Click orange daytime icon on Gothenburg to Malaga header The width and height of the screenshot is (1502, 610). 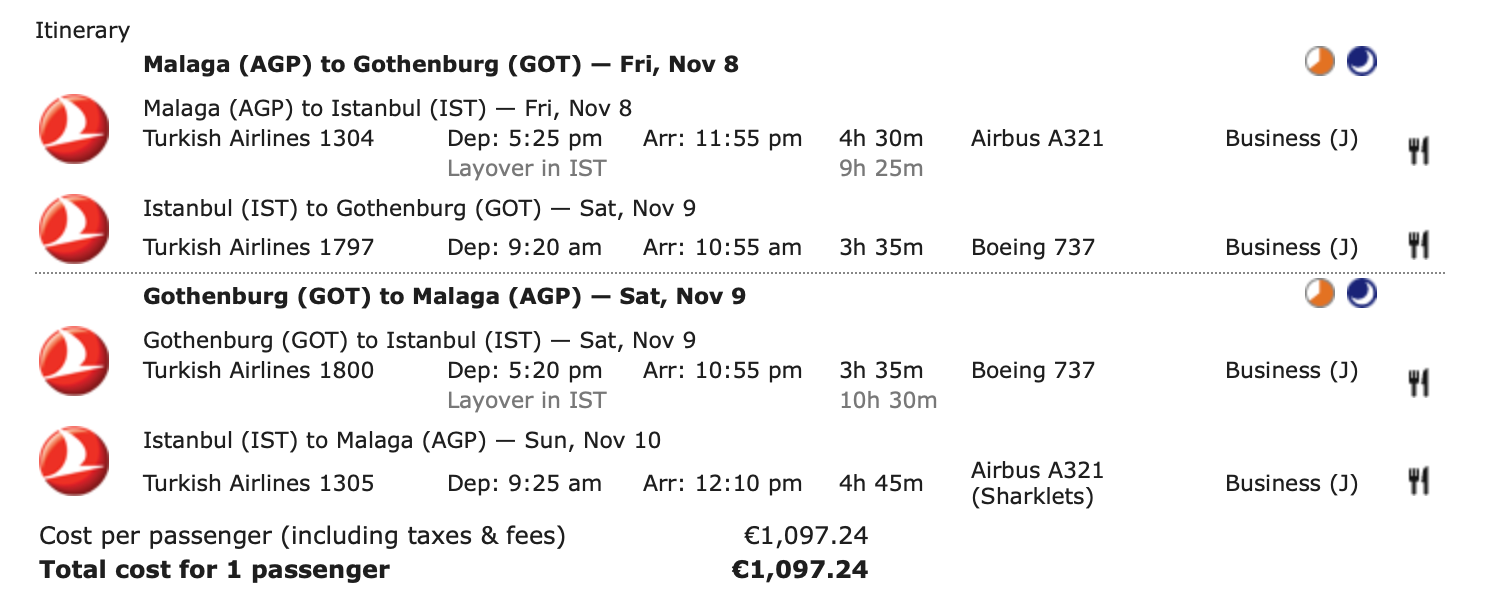[x=1320, y=293]
